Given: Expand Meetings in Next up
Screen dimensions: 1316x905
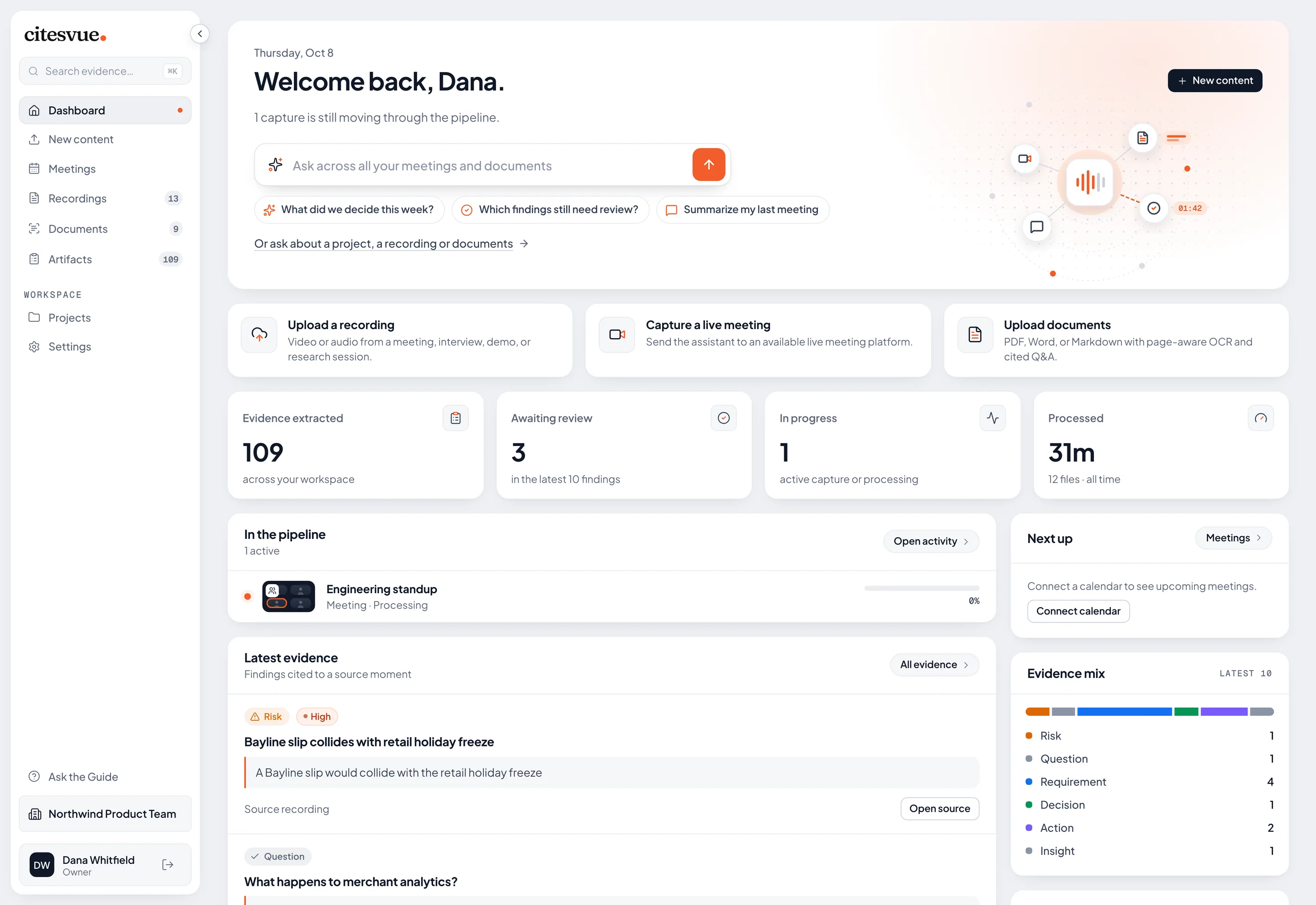Looking at the screenshot, I should point(1233,538).
